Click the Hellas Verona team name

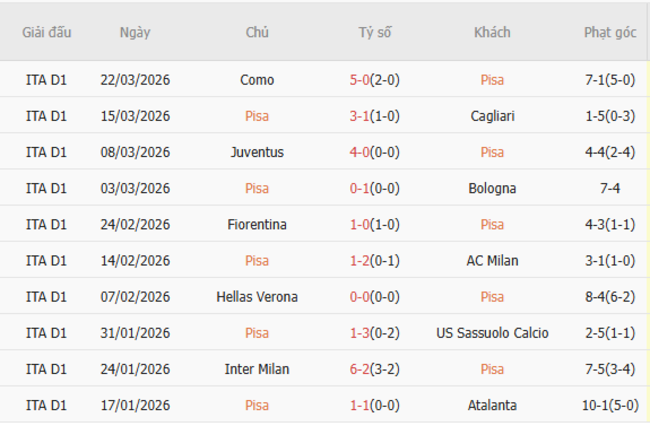coord(257,297)
